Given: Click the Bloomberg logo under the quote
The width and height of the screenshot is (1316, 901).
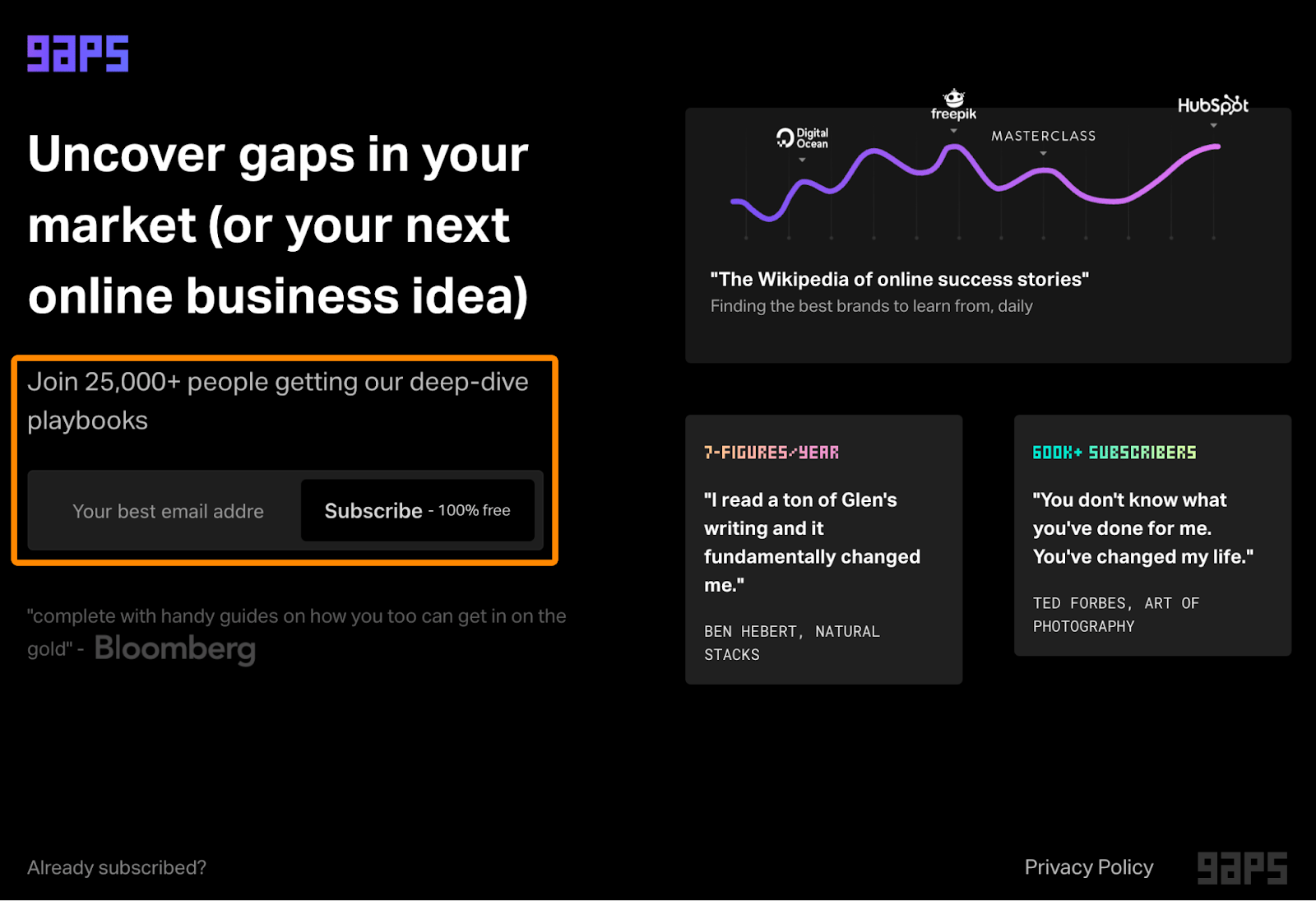Looking at the screenshot, I should [175, 648].
